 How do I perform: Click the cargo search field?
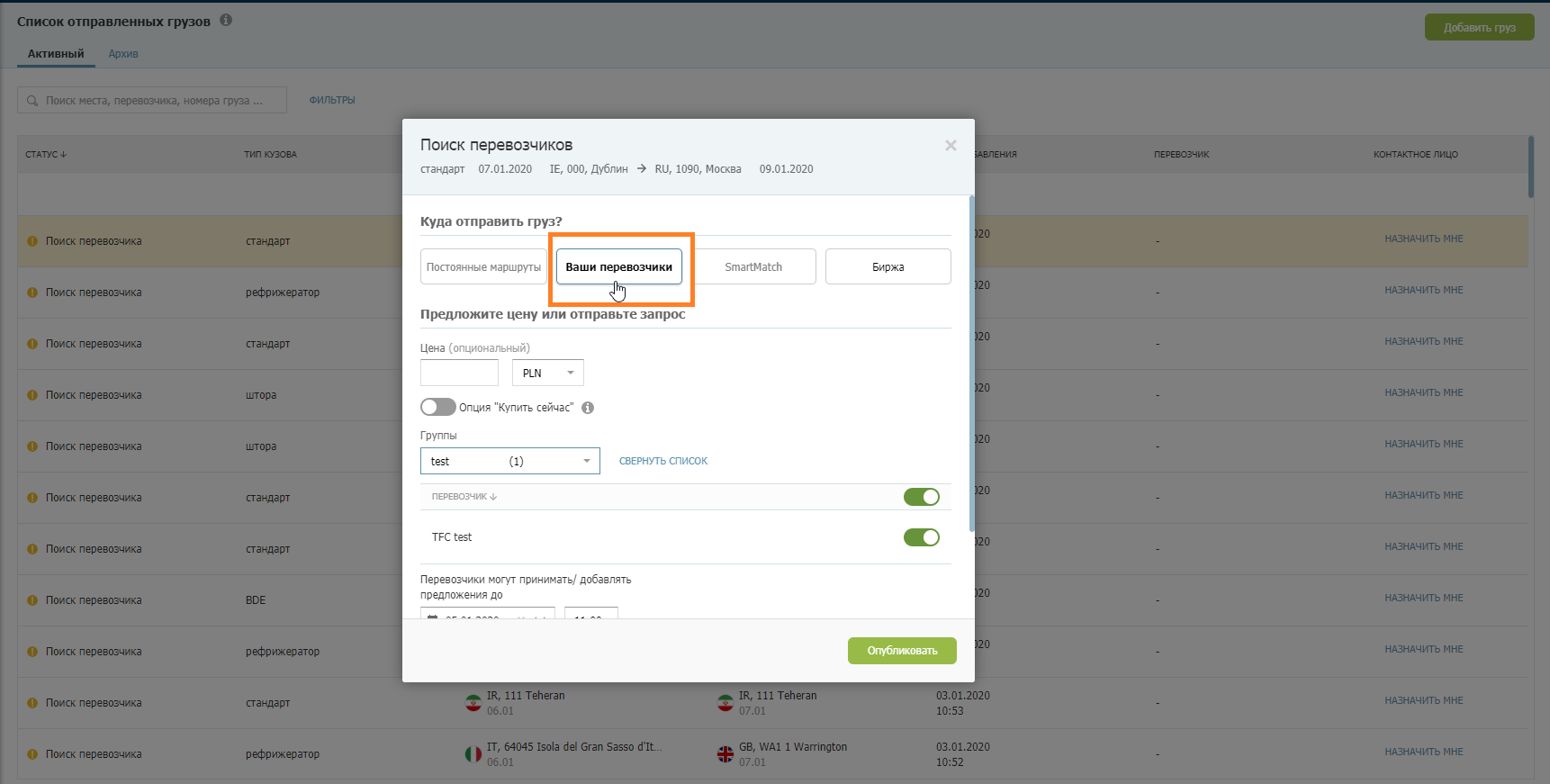tap(152, 100)
